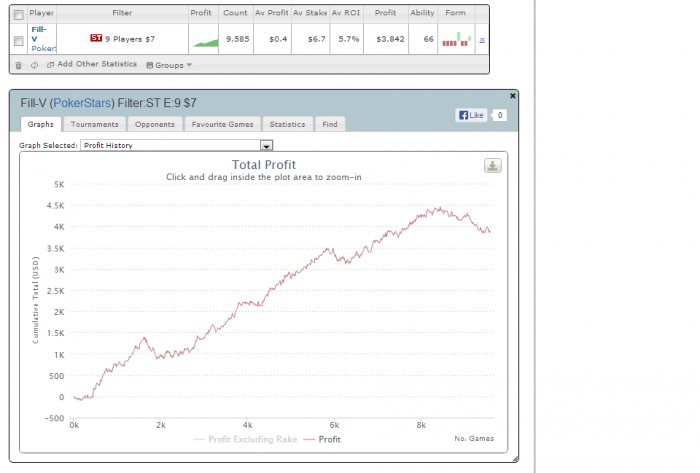
Task: Click Add Other Statistics link text
Action: coord(97,64)
